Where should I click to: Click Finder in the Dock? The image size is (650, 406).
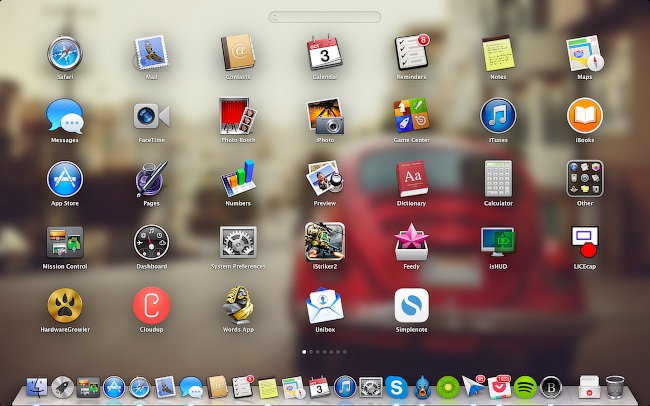tap(37, 387)
